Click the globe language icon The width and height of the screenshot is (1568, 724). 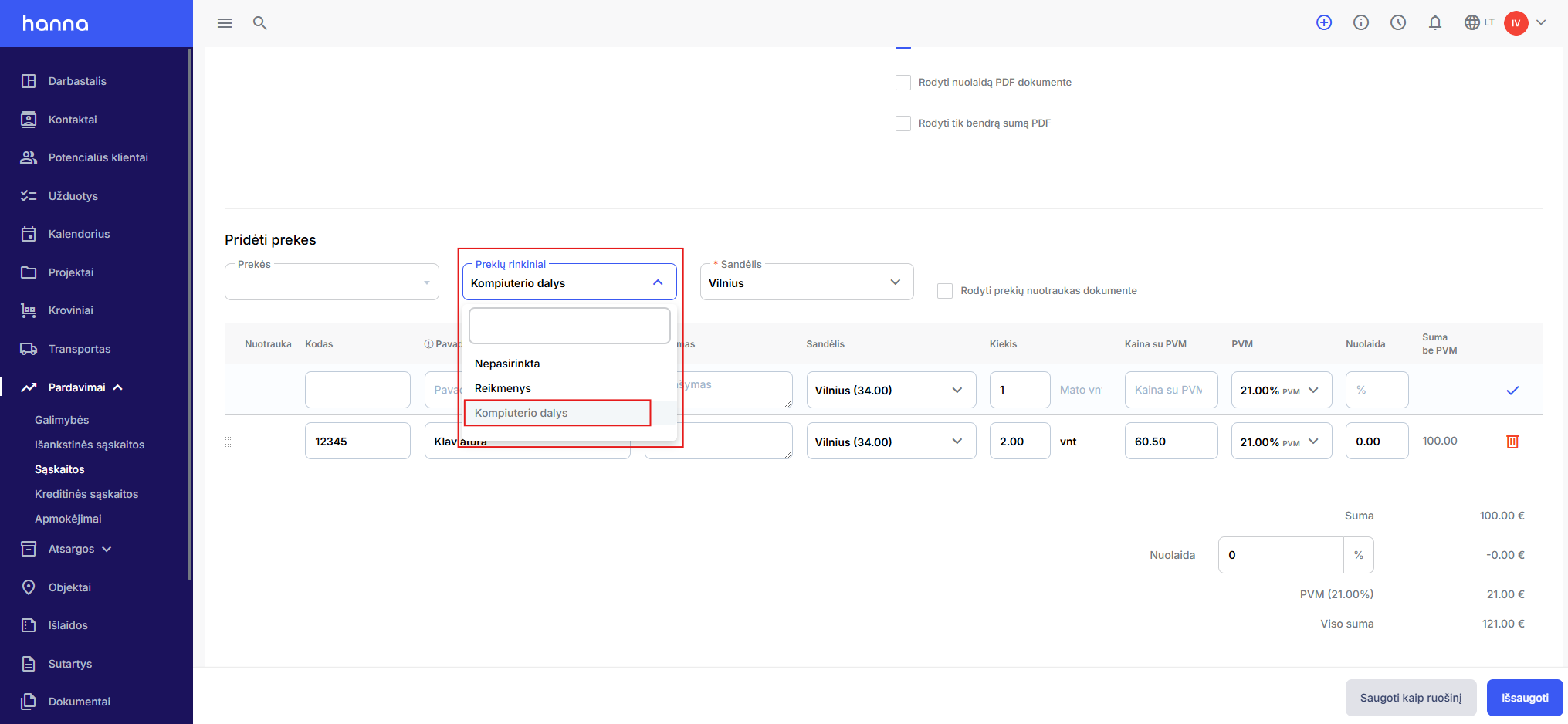tap(1472, 22)
